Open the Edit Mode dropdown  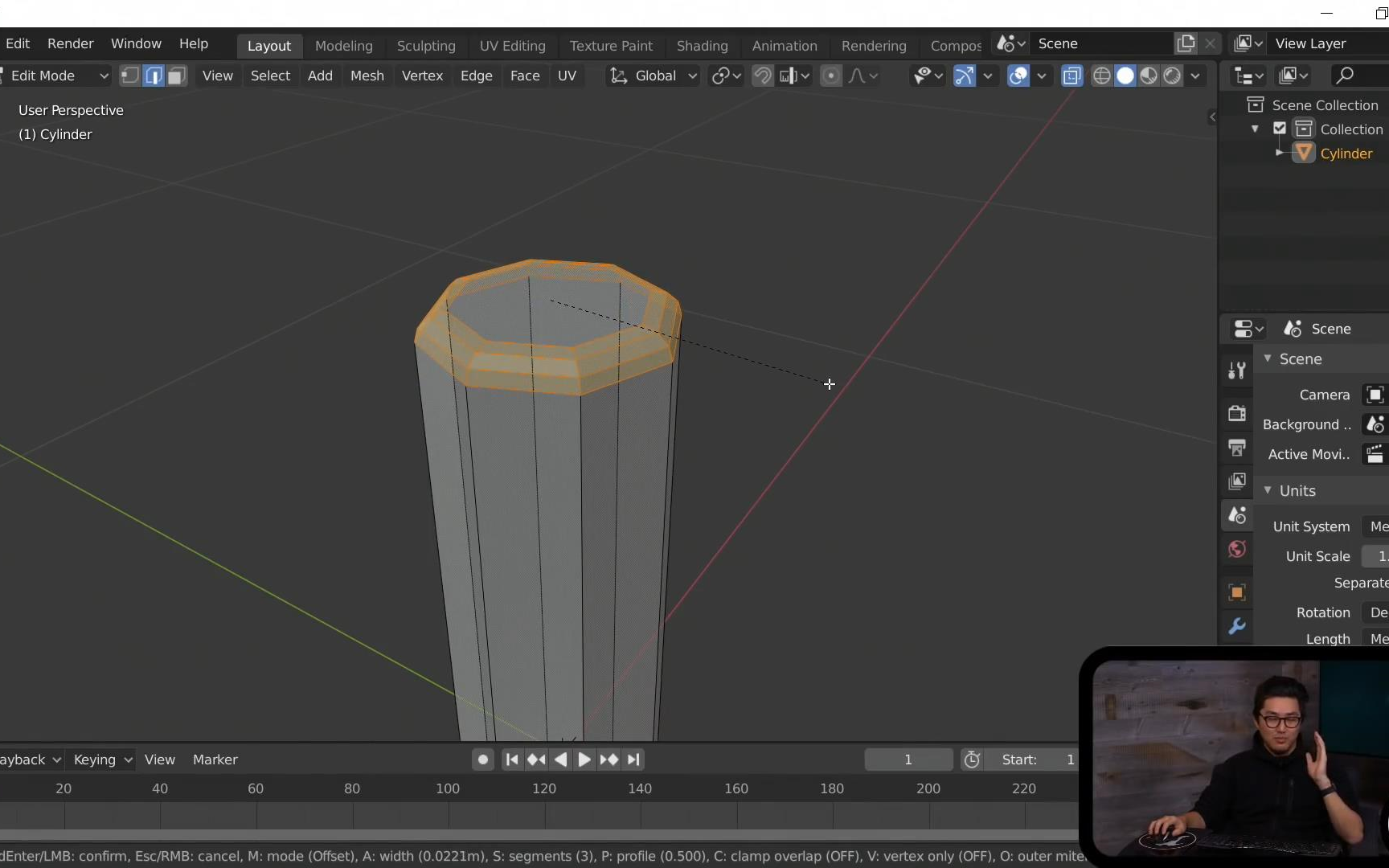[55, 76]
